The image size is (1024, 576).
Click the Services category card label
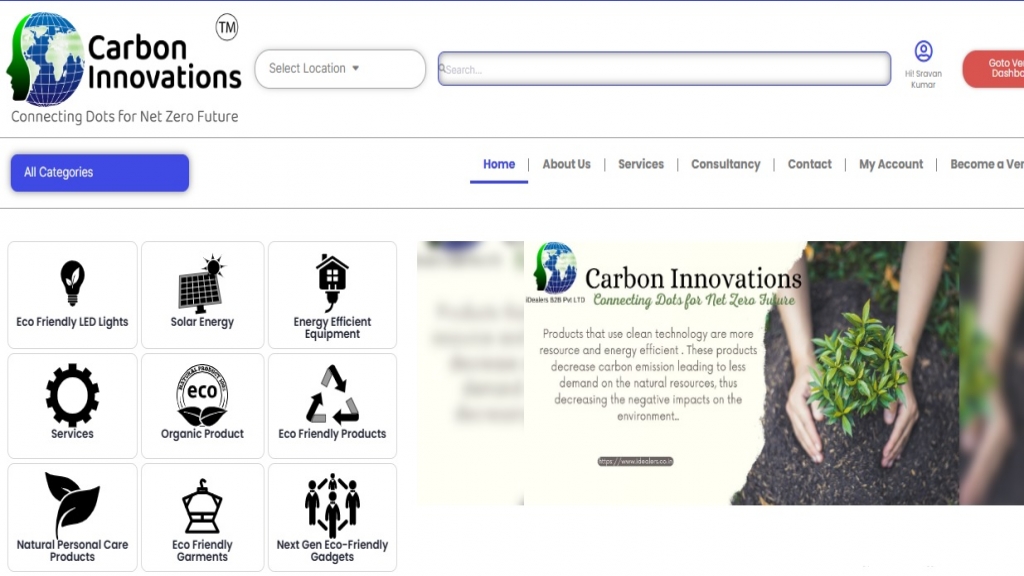coord(72,434)
